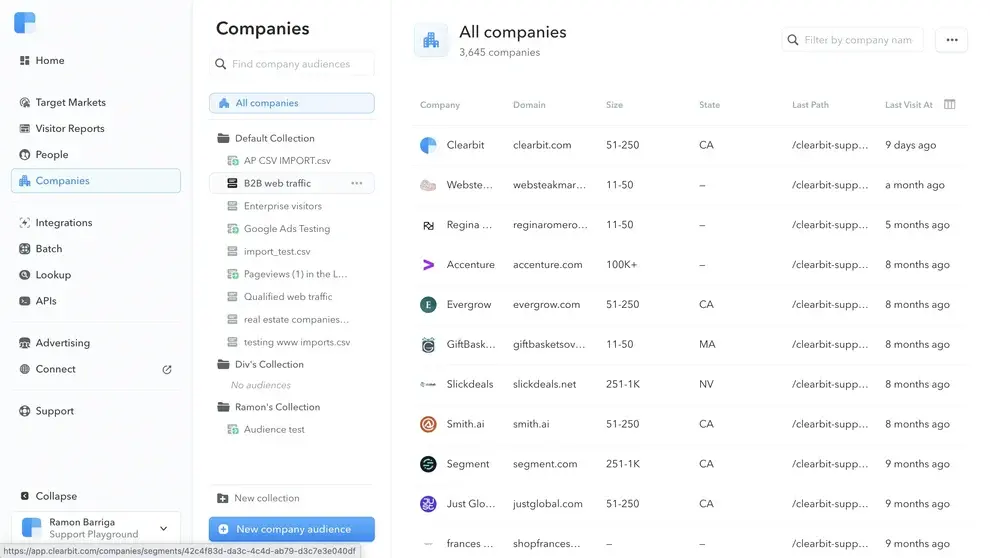Click the Smith.ai logo icon
990x558 pixels.
coord(428,424)
